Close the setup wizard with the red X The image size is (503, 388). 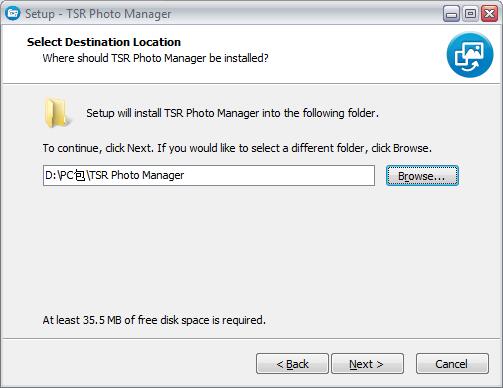[x=489, y=14]
